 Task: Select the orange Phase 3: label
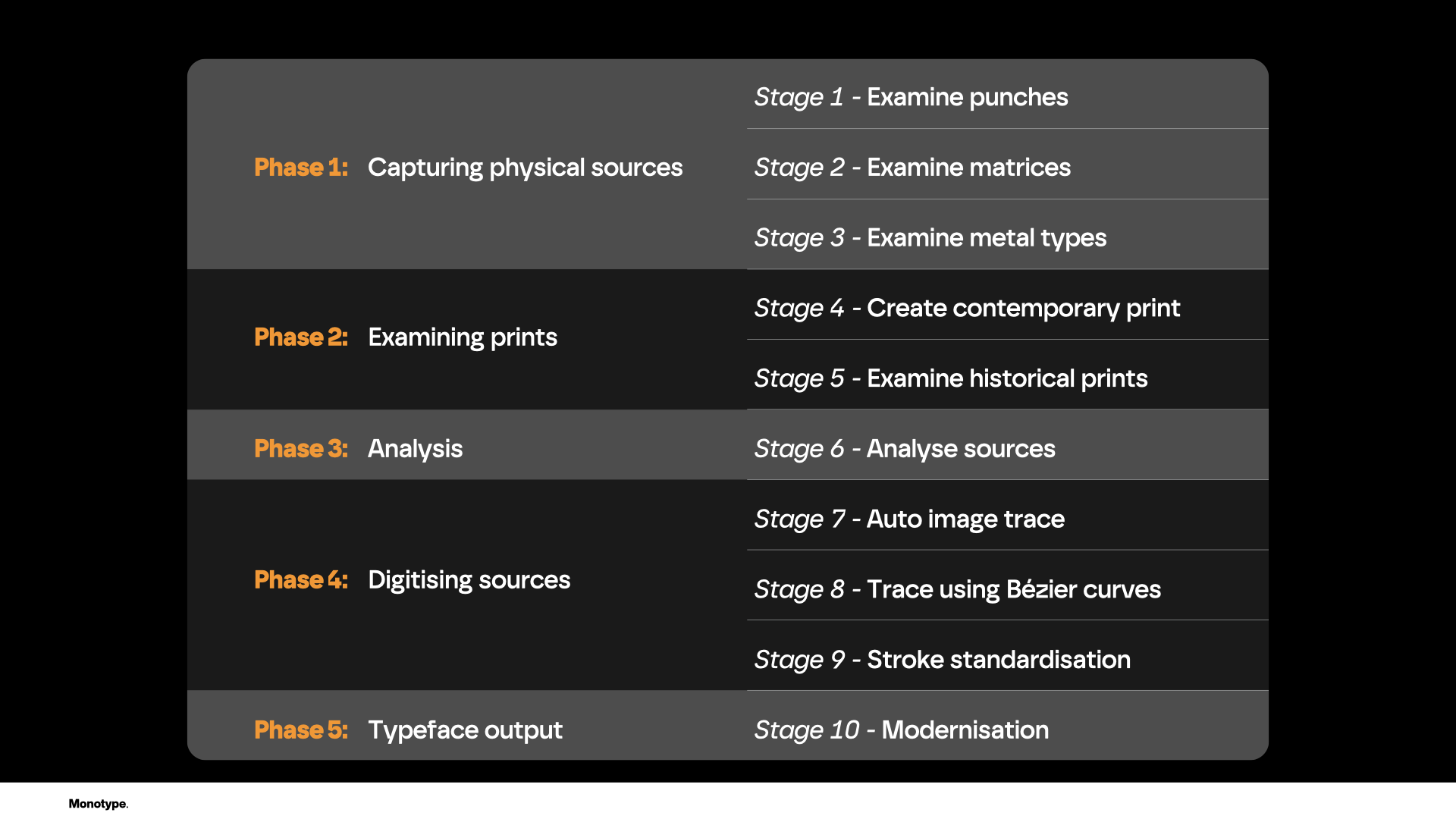(301, 448)
